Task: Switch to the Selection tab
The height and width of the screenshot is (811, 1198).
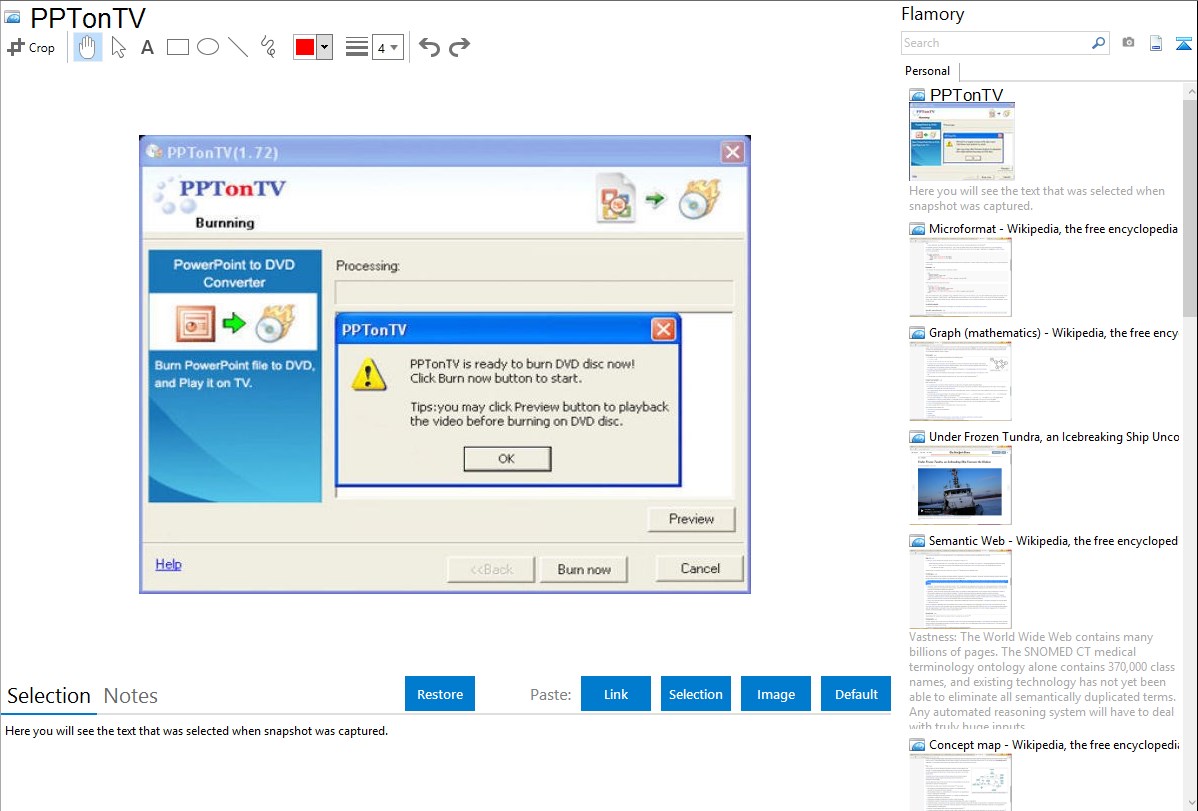Action: tap(49, 696)
